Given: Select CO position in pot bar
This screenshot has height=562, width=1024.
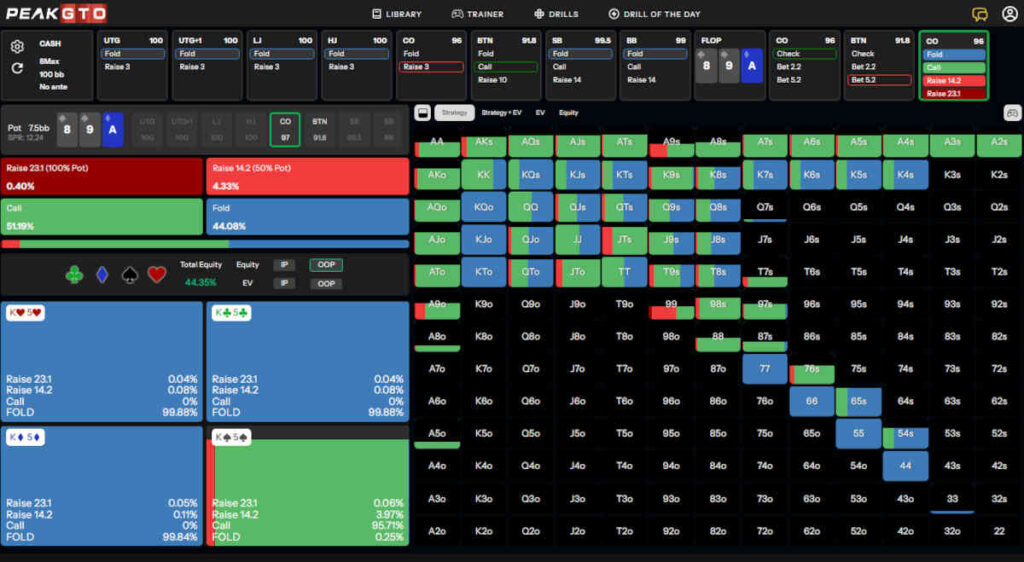Looking at the screenshot, I should point(285,129).
